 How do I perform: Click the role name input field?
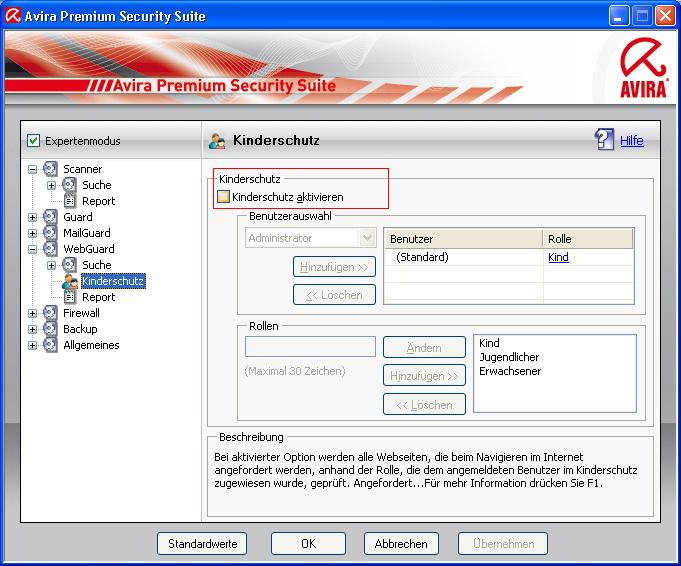pyautogui.click(x=310, y=347)
